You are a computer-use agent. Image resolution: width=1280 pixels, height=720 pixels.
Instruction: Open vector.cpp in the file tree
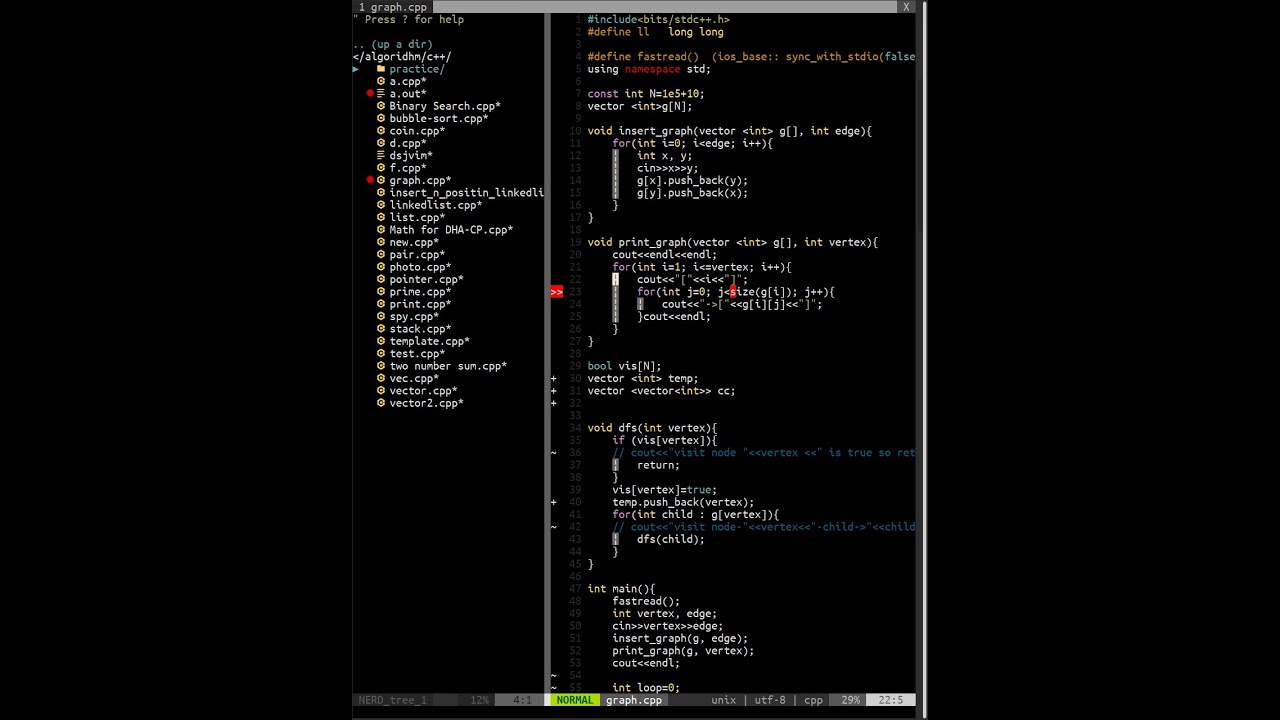click(x=423, y=391)
